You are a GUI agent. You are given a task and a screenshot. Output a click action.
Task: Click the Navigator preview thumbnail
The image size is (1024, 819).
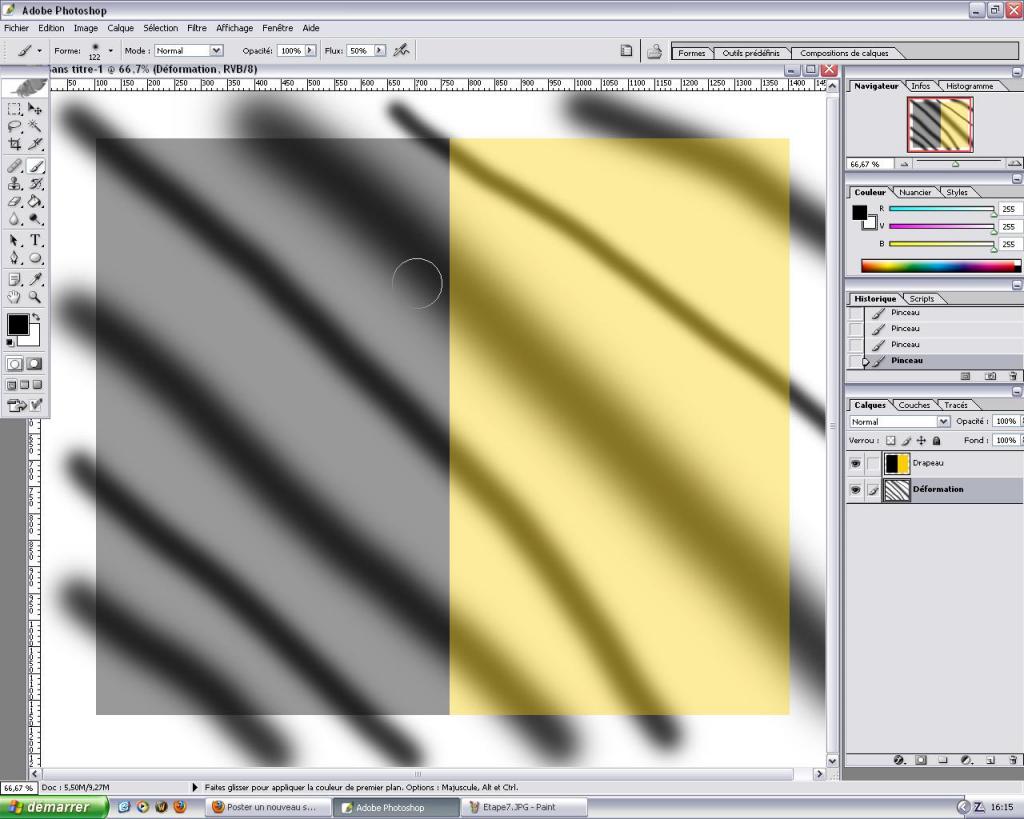click(940, 124)
